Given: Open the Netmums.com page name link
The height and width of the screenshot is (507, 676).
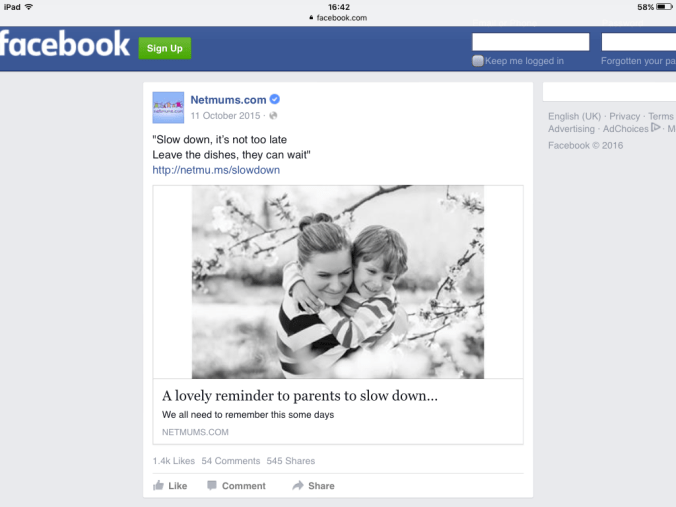Looking at the screenshot, I should coord(228,100).
